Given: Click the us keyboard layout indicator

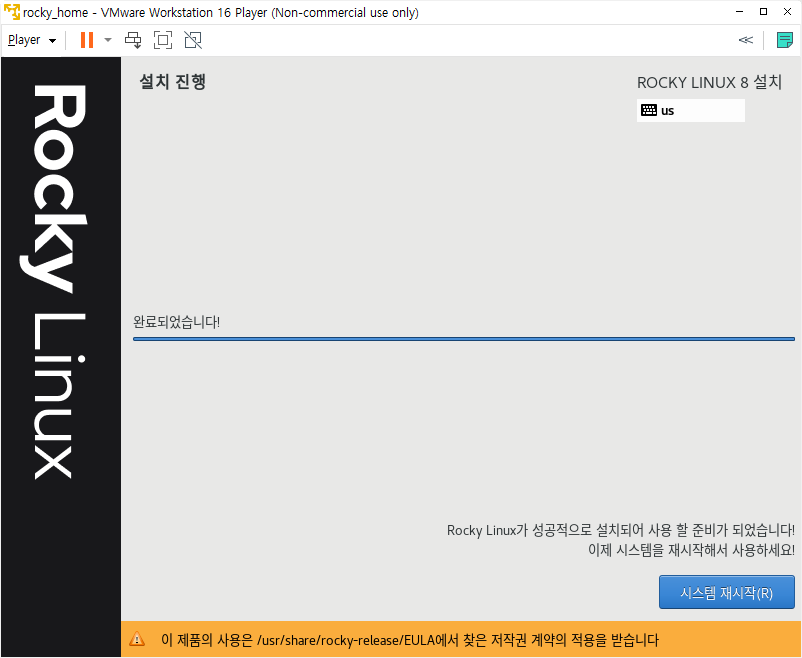Looking at the screenshot, I should click(x=690, y=111).
